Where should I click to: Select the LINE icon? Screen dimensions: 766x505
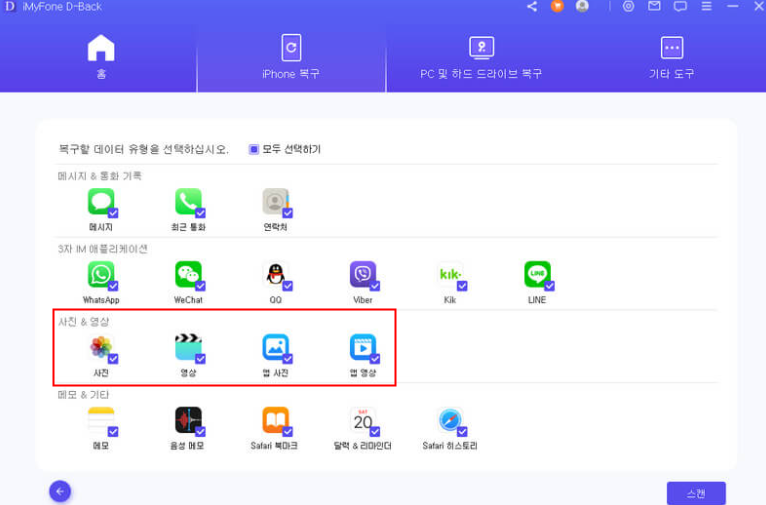537,274
